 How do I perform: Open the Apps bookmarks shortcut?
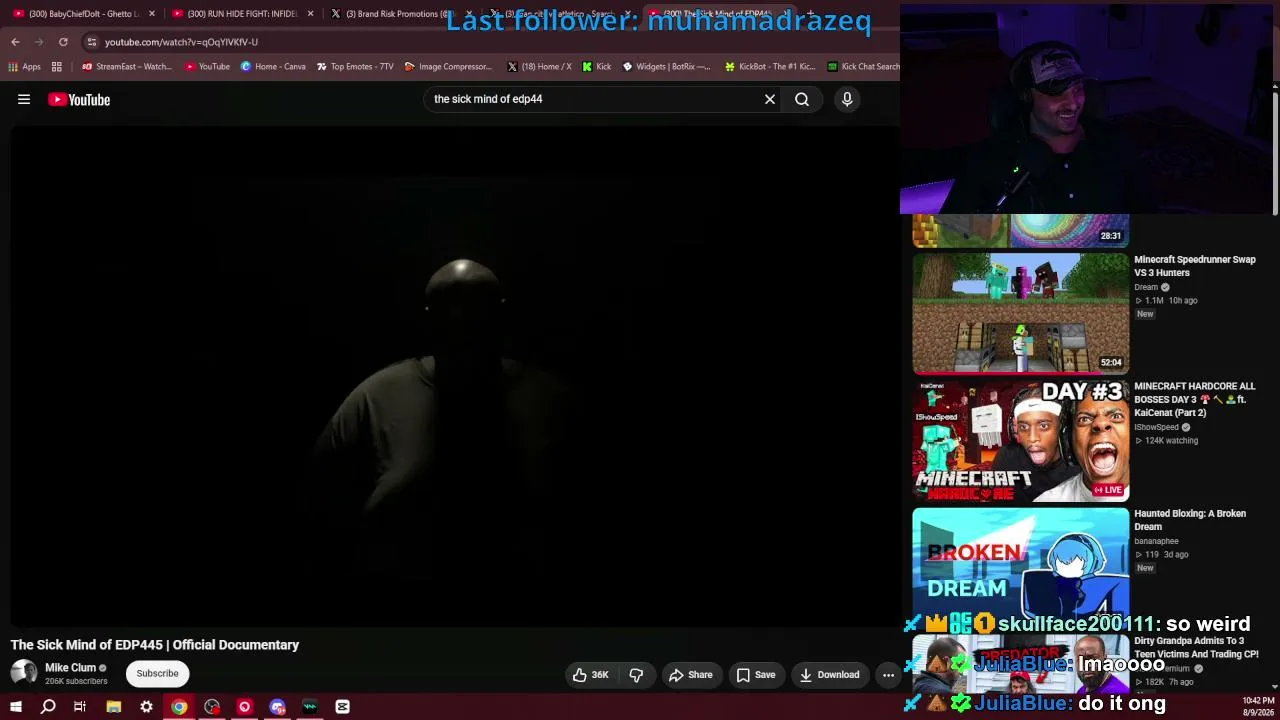tap(24, 67)
